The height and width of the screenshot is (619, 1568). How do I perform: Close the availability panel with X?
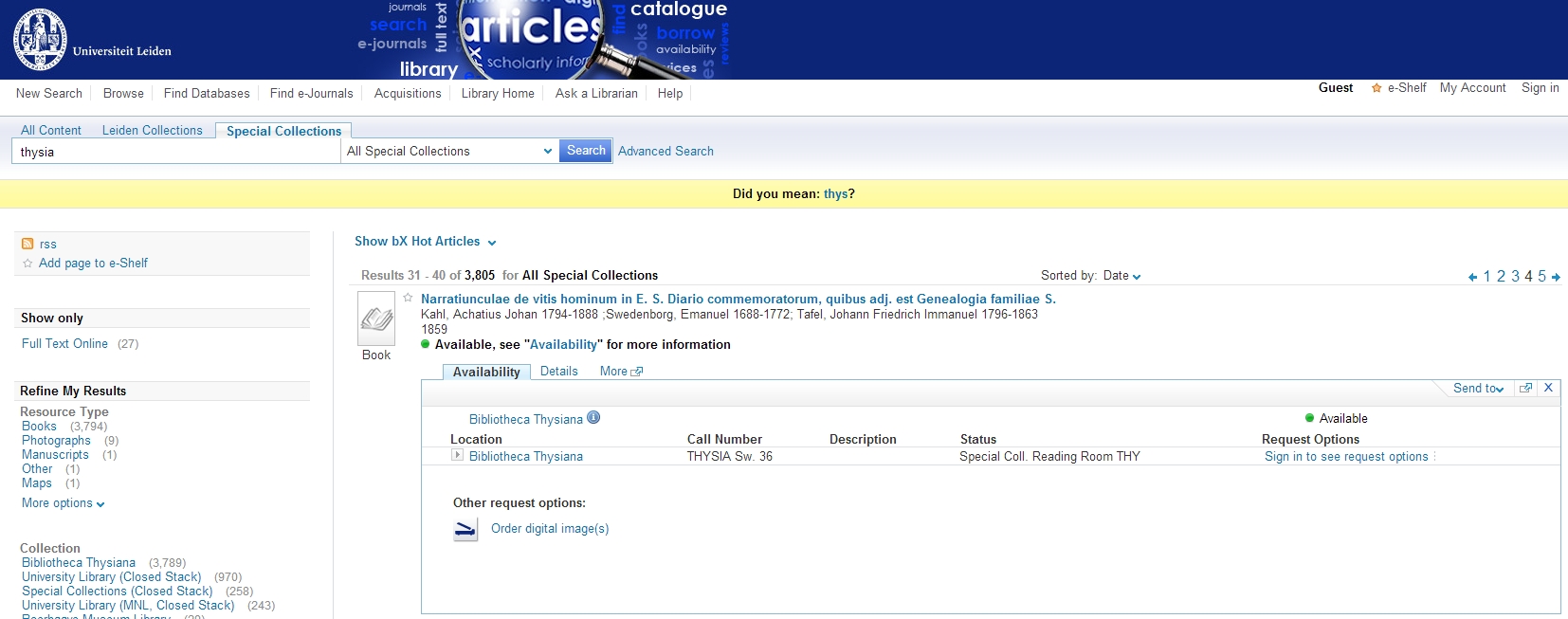point(1548,388)
